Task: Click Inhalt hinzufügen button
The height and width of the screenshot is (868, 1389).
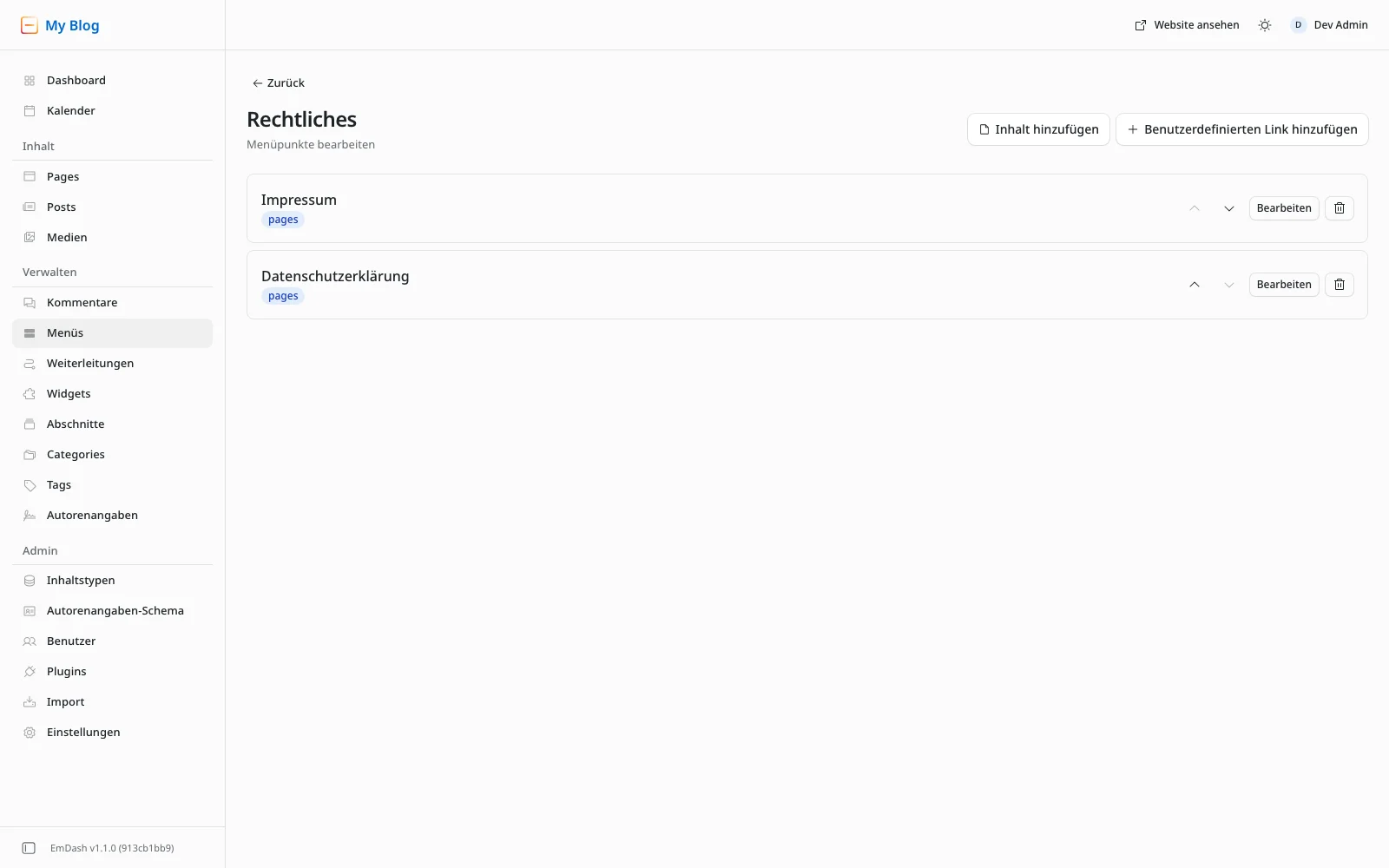Action: click(x=1038, y=129)
